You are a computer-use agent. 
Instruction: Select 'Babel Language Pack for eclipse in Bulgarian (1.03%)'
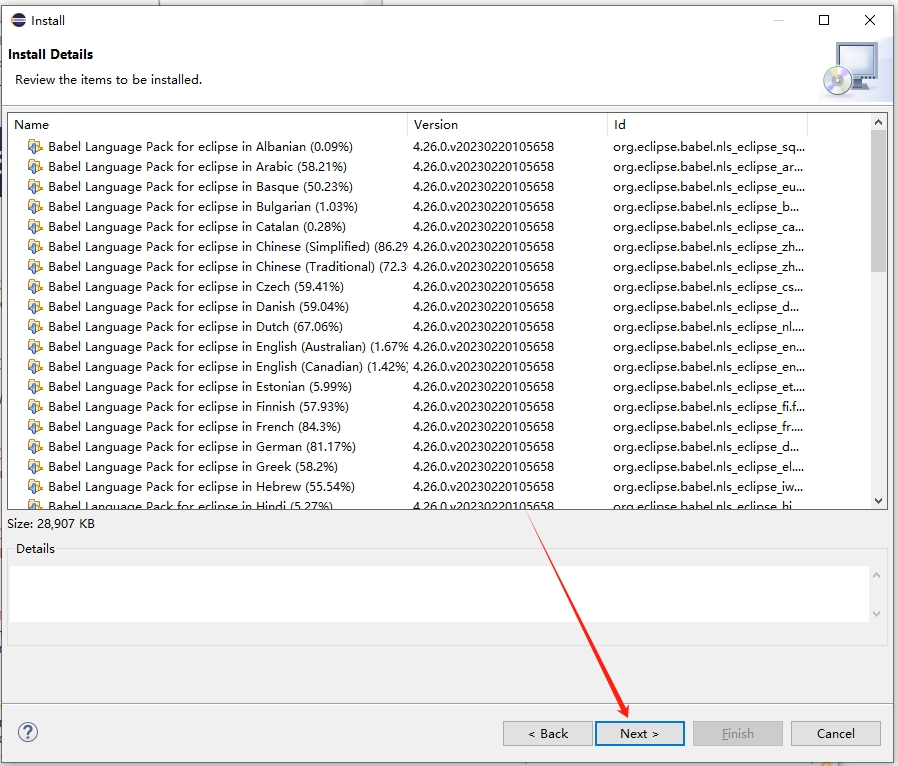203,207
